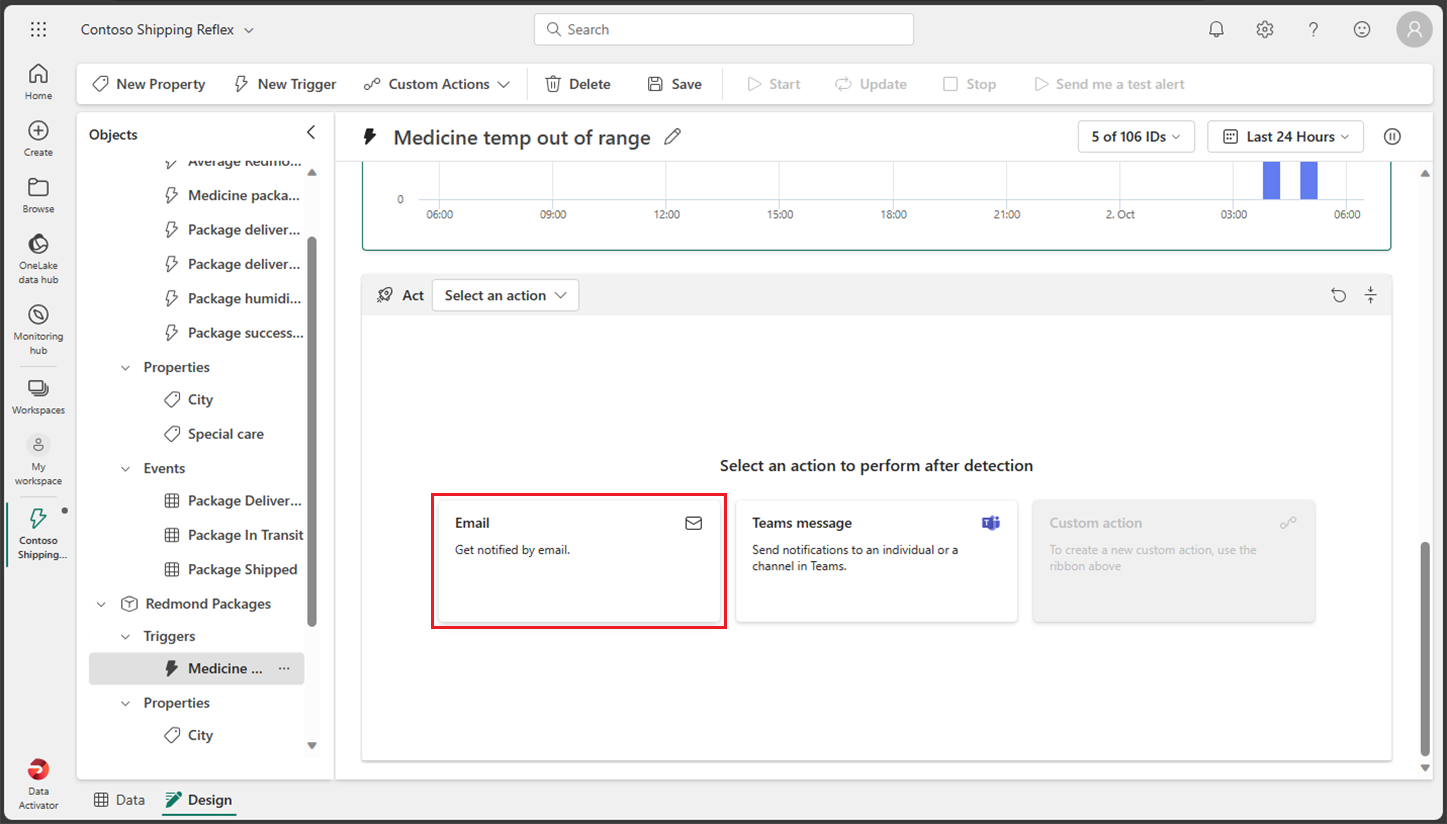Image resolution: width=1447 pixels, height=824 pixels.
Task: Open Select an action dropdown
Action: (505, 295)
